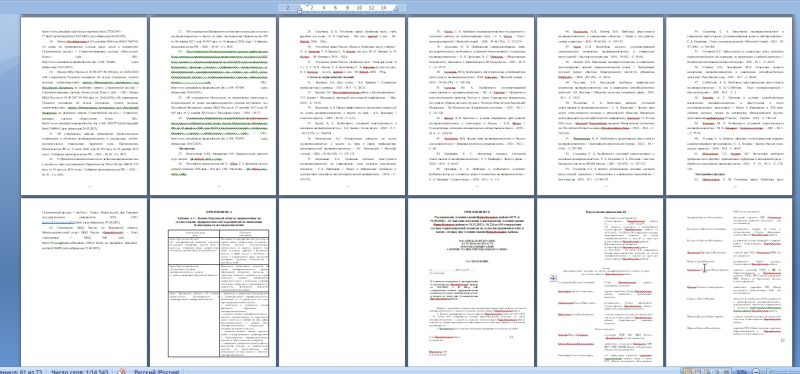Click the proofing errors icon in status bar
The width and height of the screenshot is (800, 374).
122,371
